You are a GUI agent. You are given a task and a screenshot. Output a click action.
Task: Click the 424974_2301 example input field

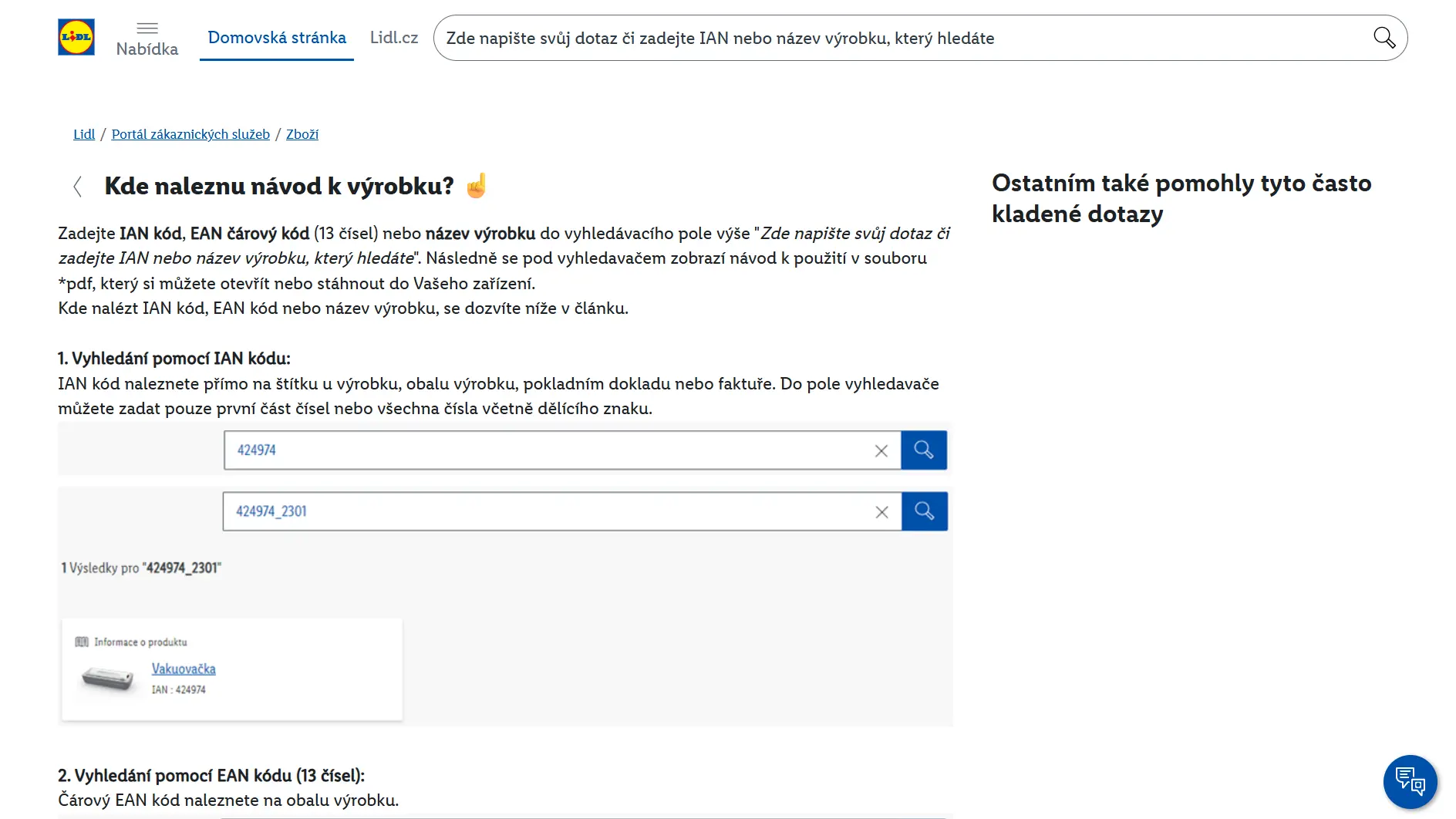tap(548, 511)
